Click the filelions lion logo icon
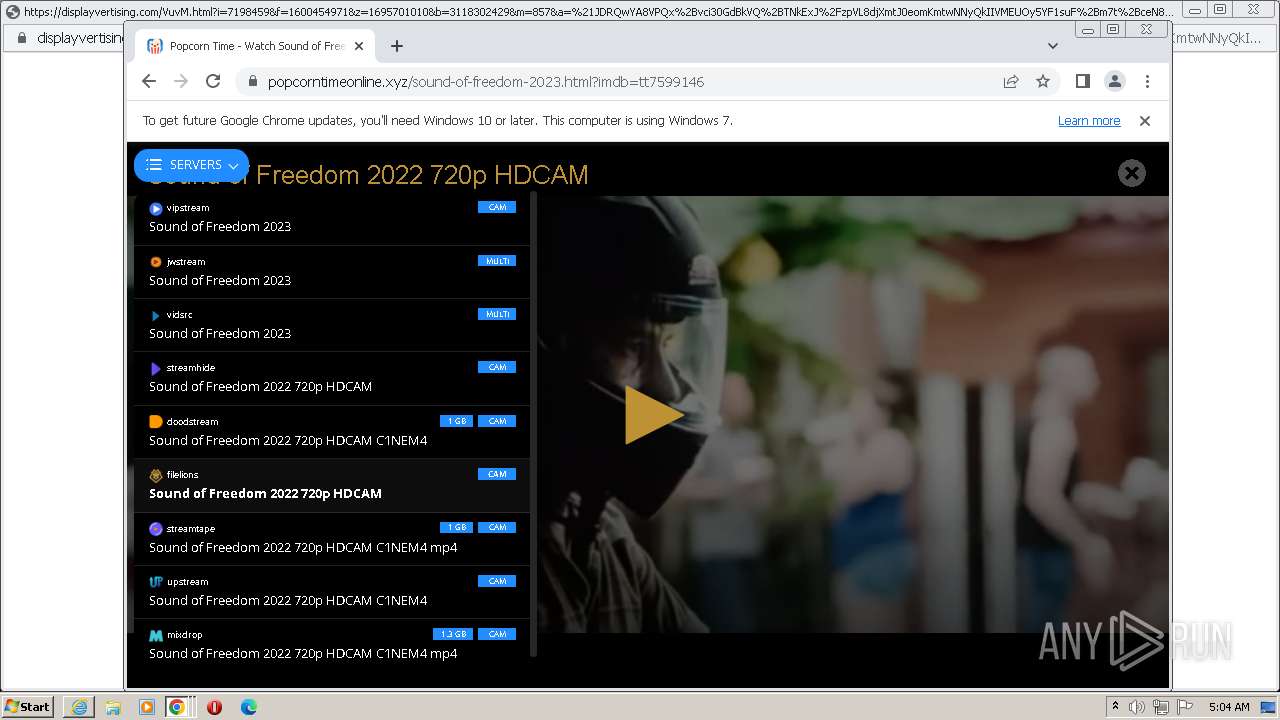The height and width of the screenshot is (720, 1280). point(156,476)
